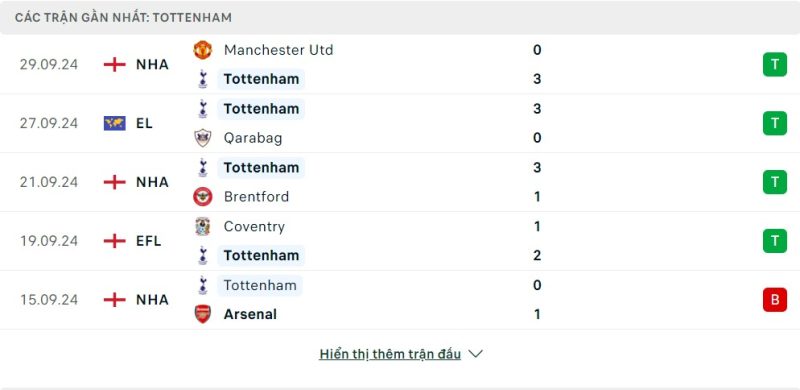Click the EL competition label
The image size is (800, 390).
(x=144, y=124)
